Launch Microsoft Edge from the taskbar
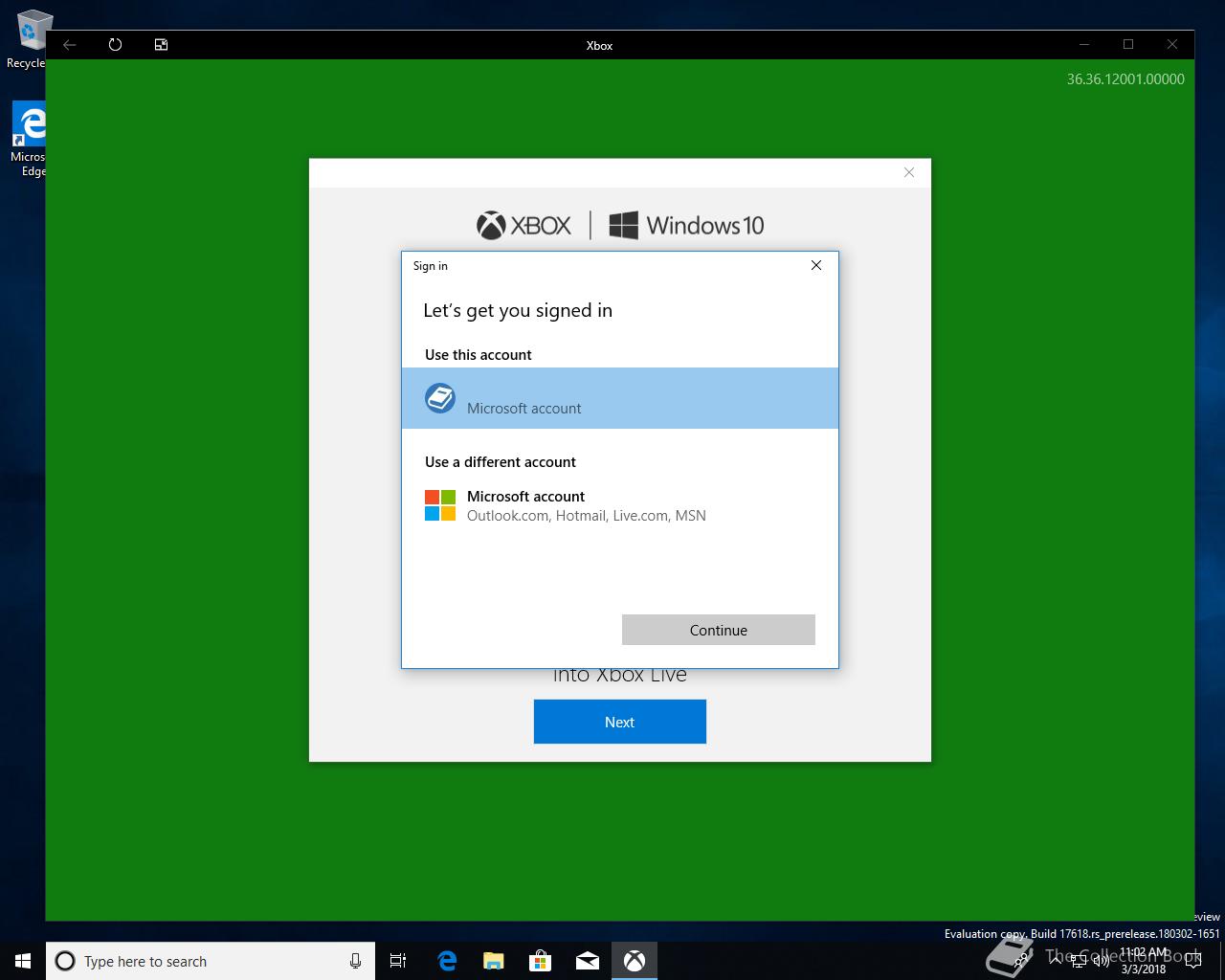Image resolution: width=1225 pixels, height=980 pixels. pos(446,961)
